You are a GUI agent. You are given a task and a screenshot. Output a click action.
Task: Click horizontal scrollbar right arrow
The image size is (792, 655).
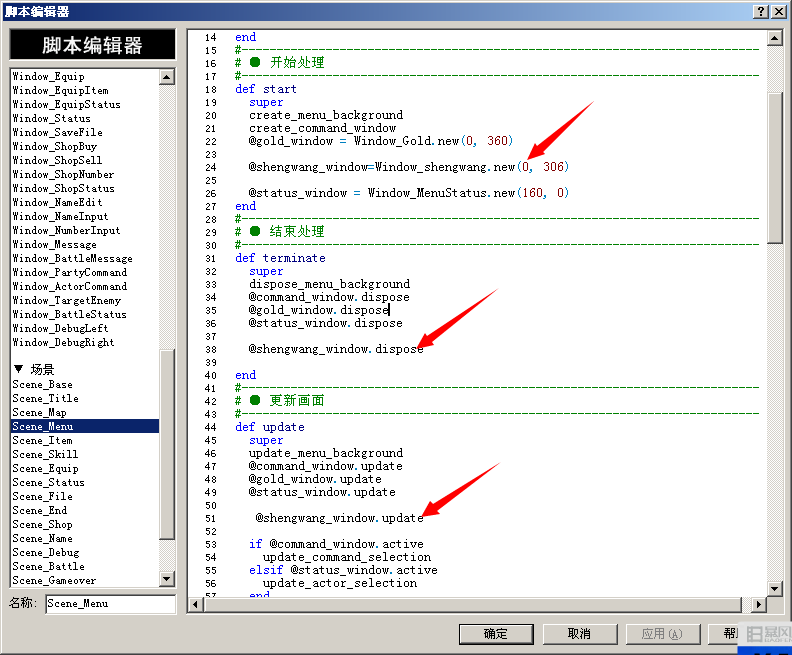[759, 604]
